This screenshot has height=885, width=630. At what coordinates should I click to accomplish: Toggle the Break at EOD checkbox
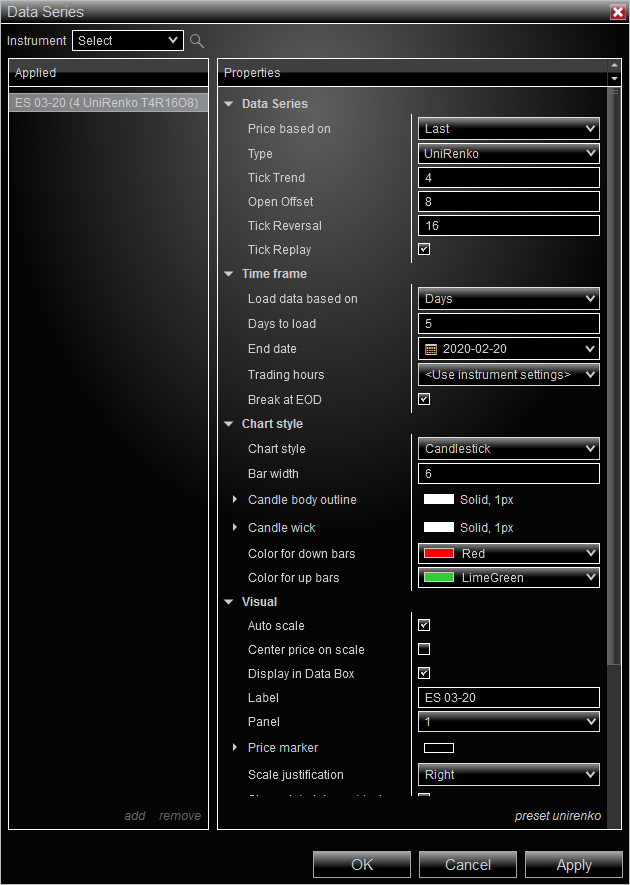pos(424,399)
